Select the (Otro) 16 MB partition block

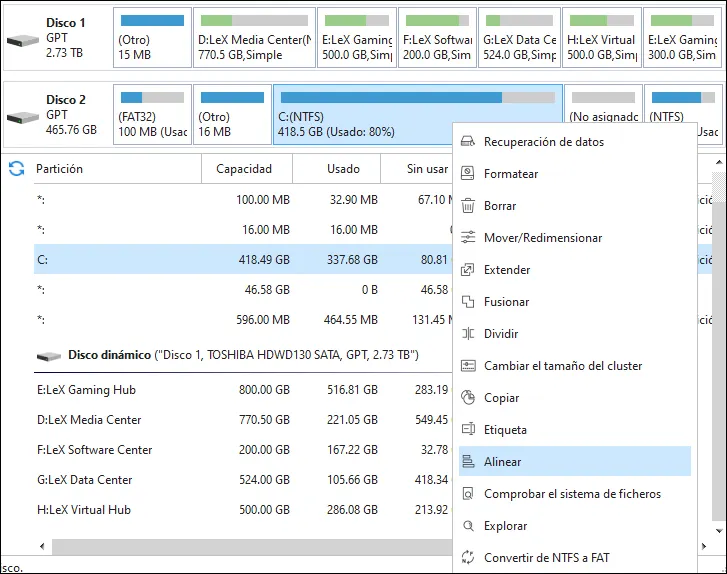click(x=232, y=115)
